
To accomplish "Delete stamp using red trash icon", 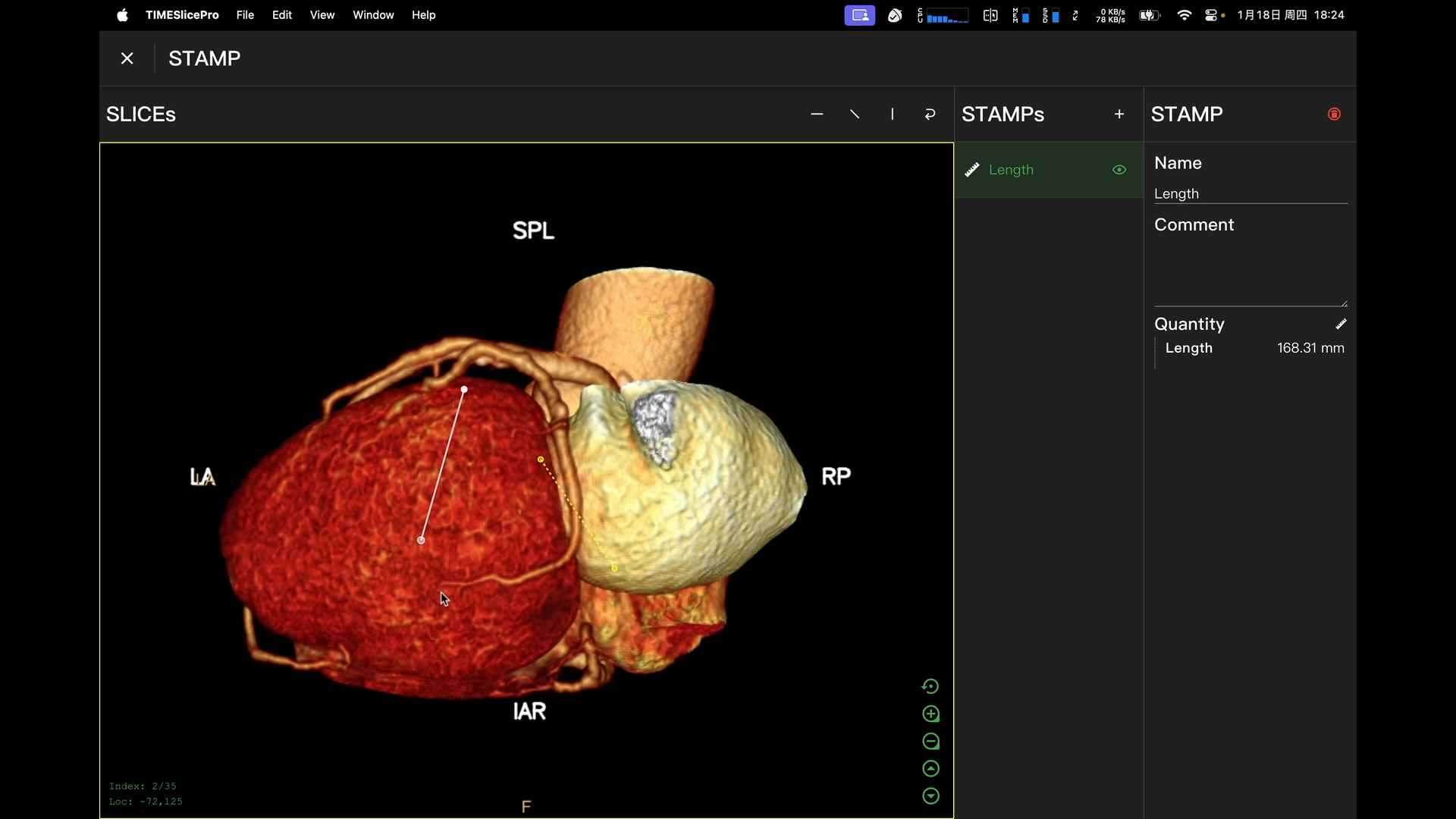I will [x=1334, y=115].
